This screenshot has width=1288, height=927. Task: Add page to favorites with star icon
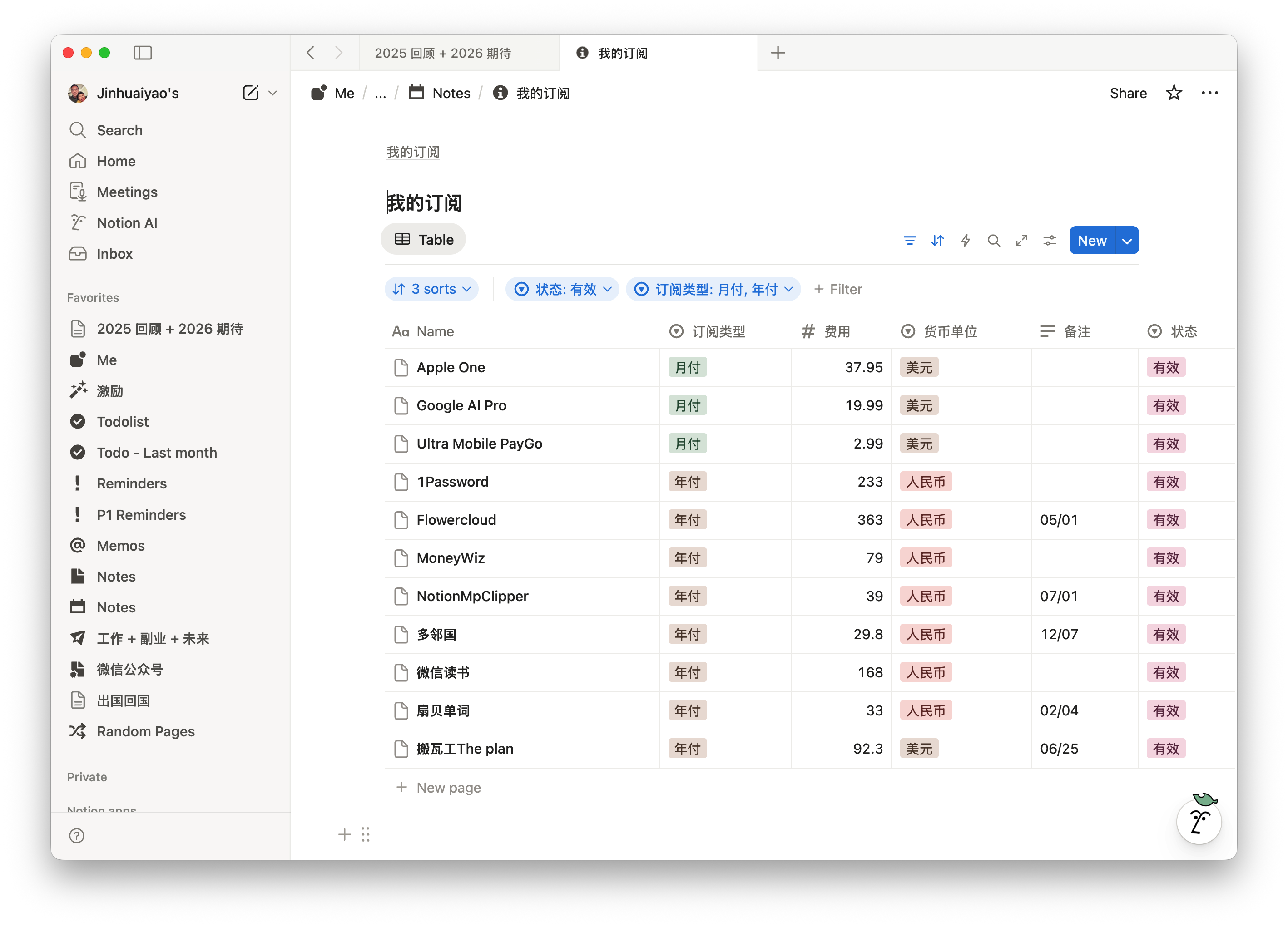coord(1173,93)
